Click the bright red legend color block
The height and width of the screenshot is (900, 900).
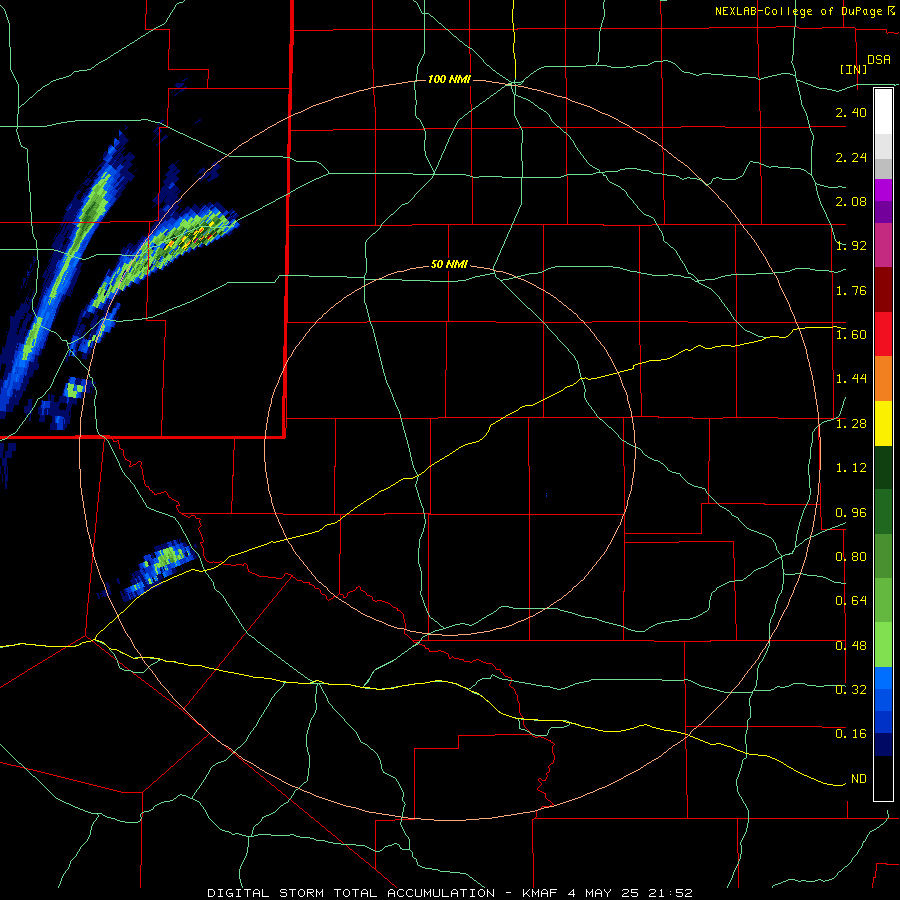click(x=883, y=334)
